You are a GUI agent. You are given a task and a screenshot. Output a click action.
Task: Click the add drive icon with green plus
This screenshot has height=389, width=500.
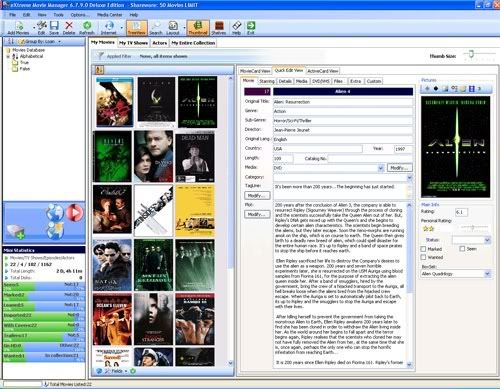[x=15, y=231]
